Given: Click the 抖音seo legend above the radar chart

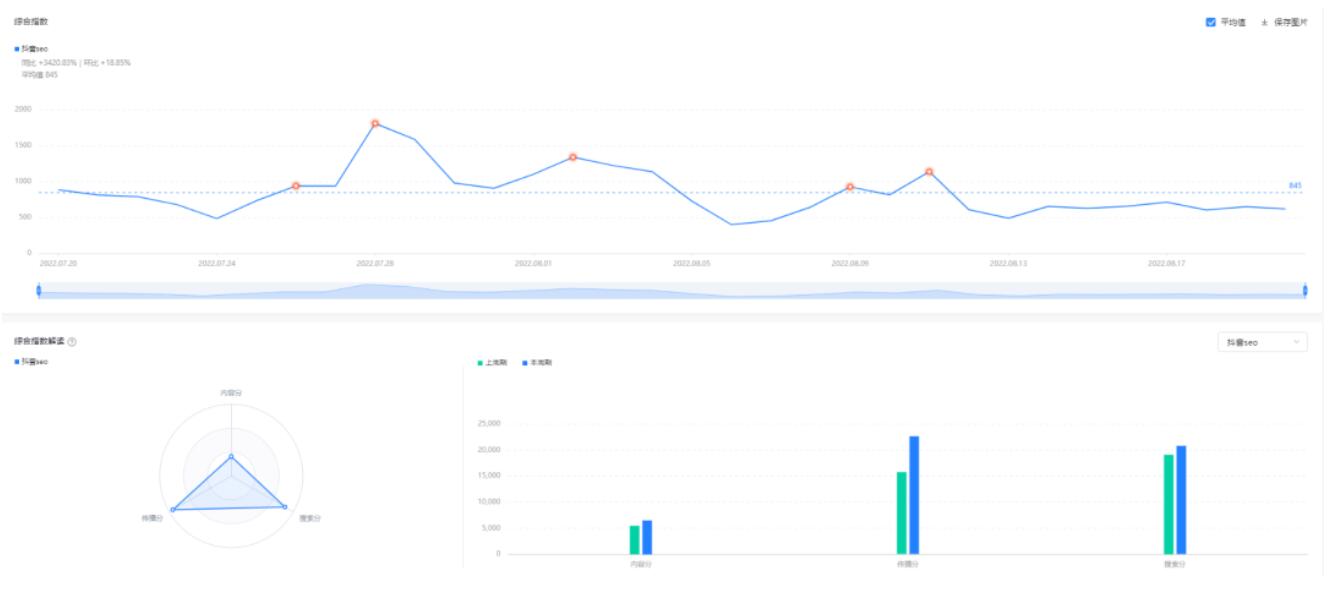Looking at the screenshot, I should (x=31, y=362).
